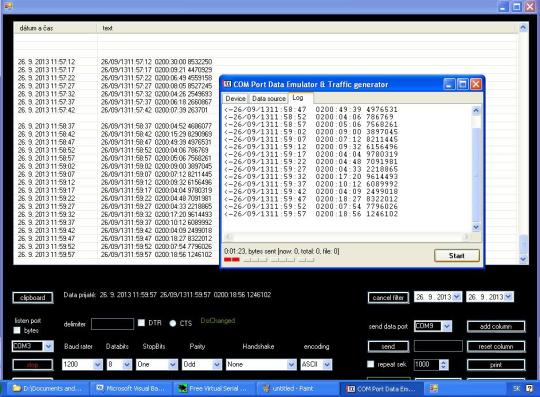Click the DsrChanged label
Image resolution: width=540 pixels, height=397 pixels.
click(218, 321)
